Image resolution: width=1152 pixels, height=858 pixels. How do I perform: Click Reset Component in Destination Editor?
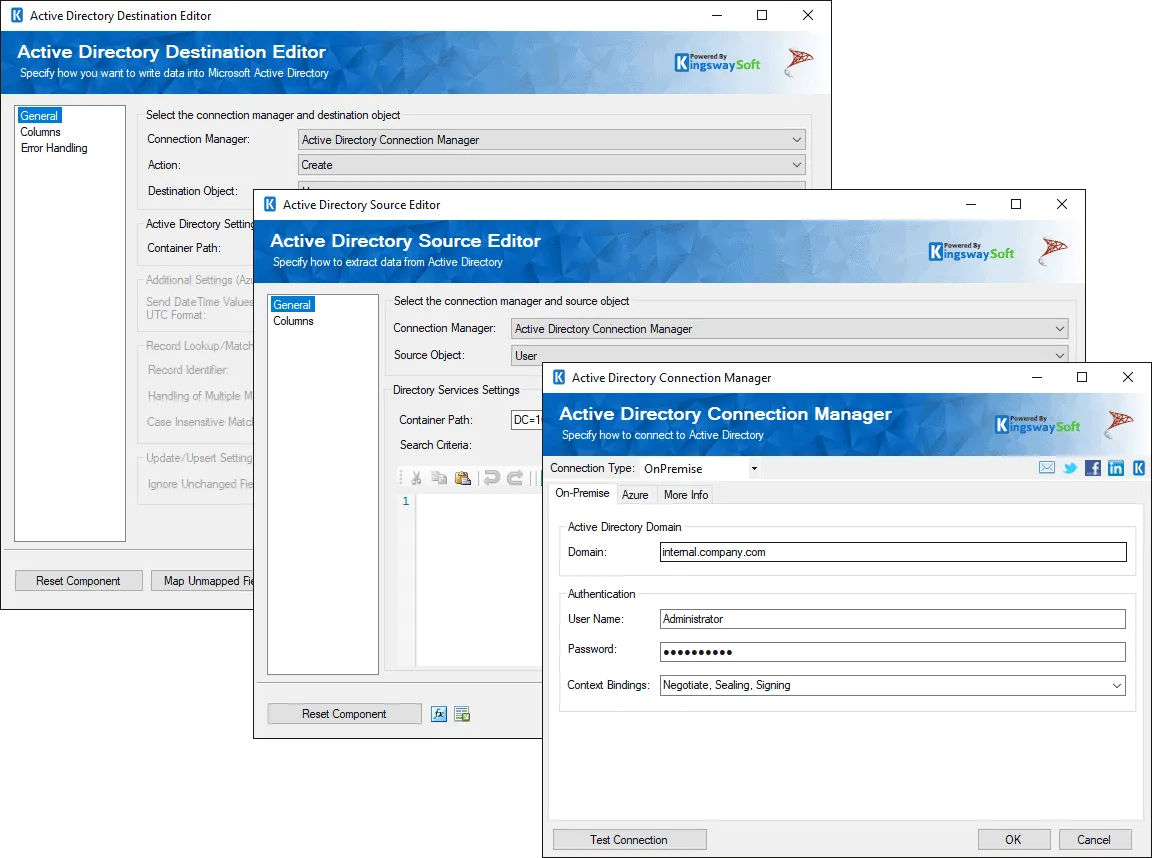click(78, 580)
